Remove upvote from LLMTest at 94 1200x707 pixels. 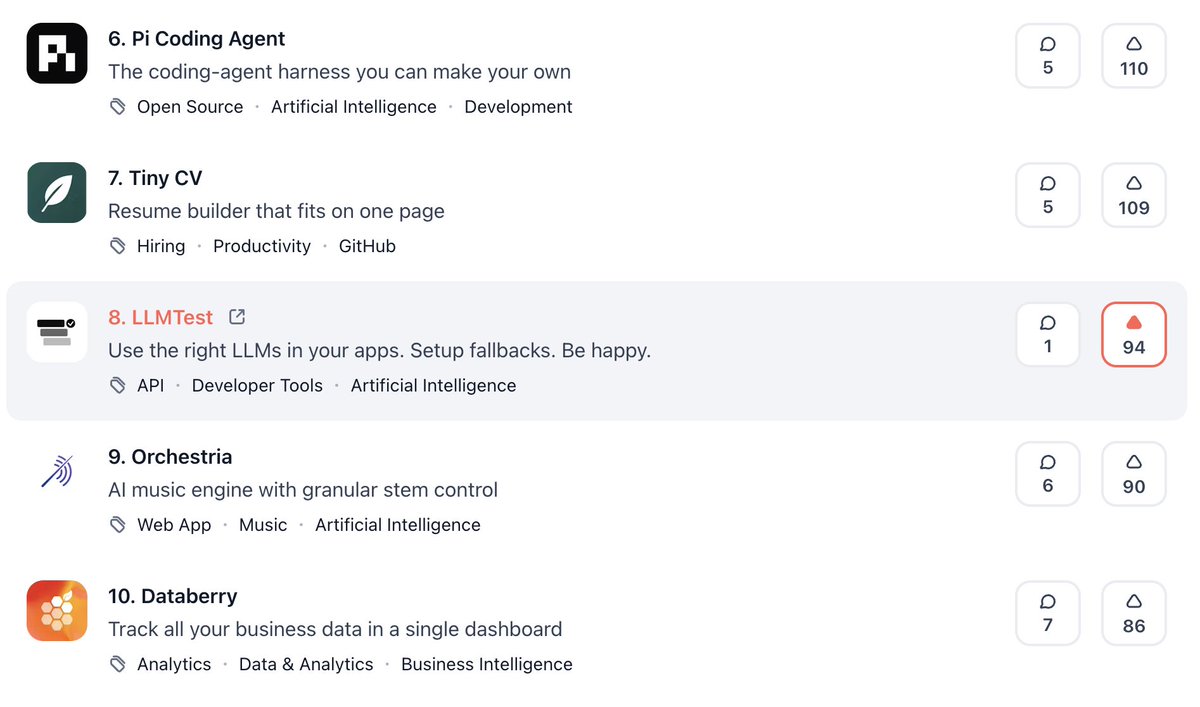click(x=1134, y=334)
